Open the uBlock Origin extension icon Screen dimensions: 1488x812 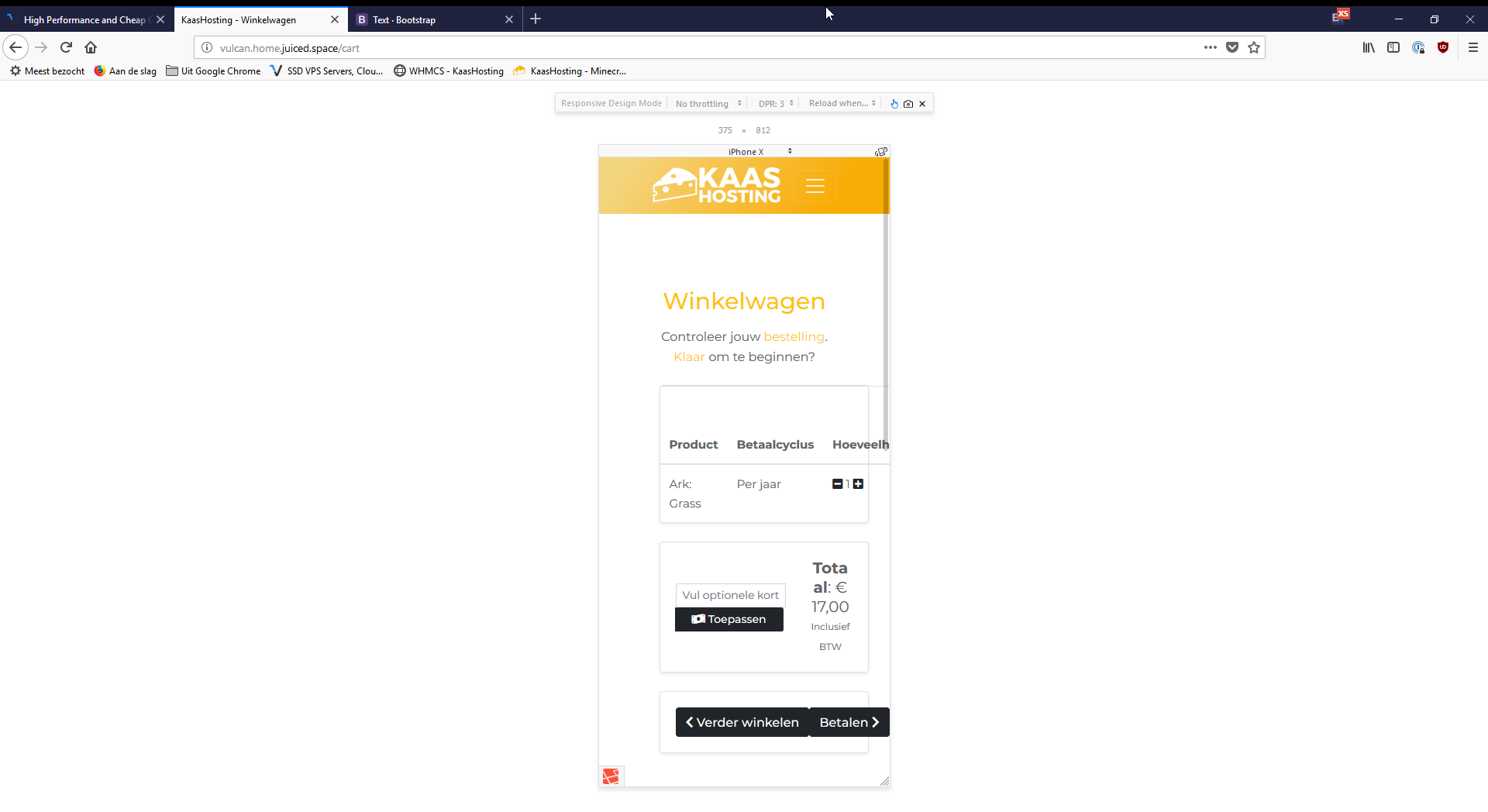point(1443,47)
